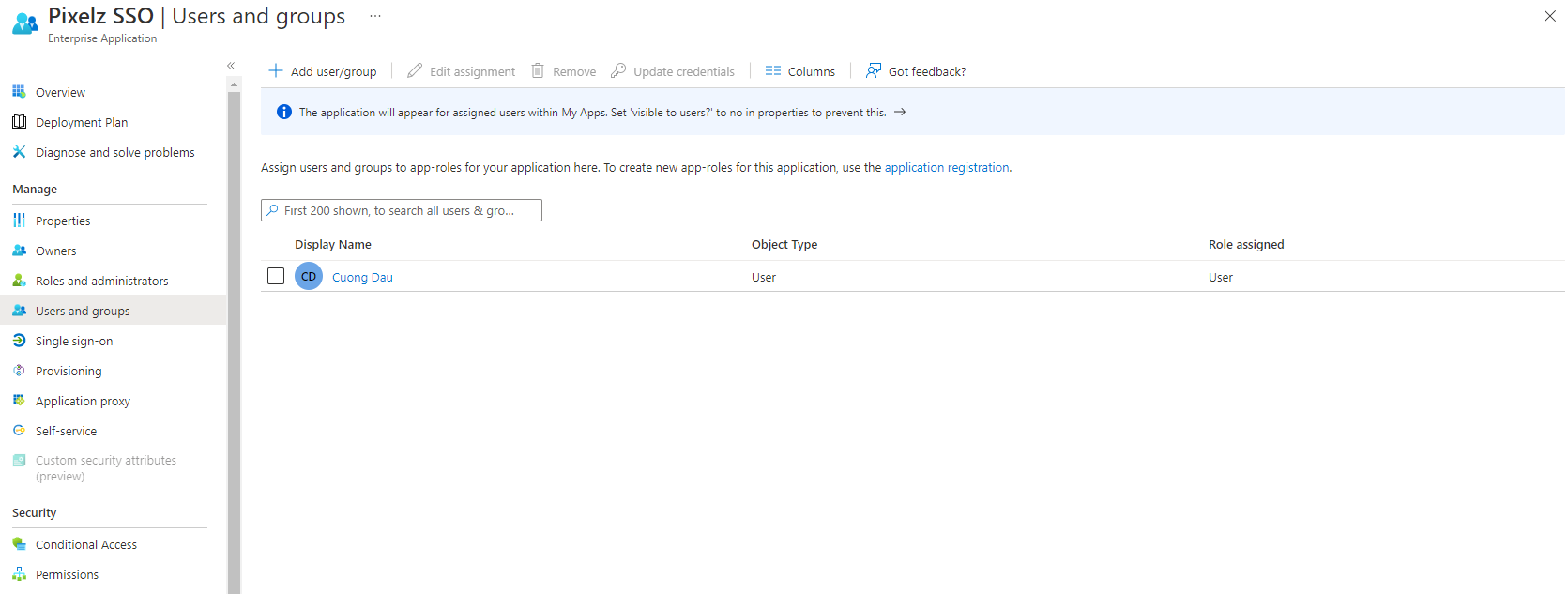Screen dimensions: 1568x594
Task: Click Remove toolbar text
Action: click(x=574, y=71)
